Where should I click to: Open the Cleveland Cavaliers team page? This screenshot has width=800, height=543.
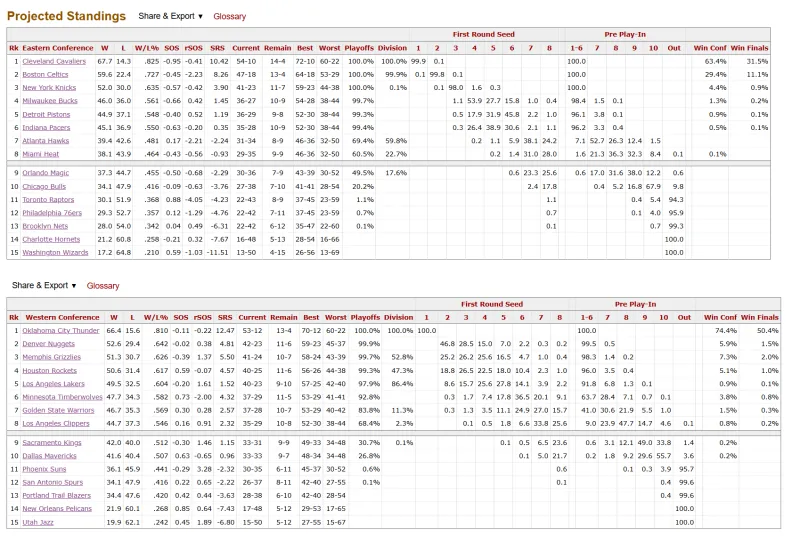(54, 61)
